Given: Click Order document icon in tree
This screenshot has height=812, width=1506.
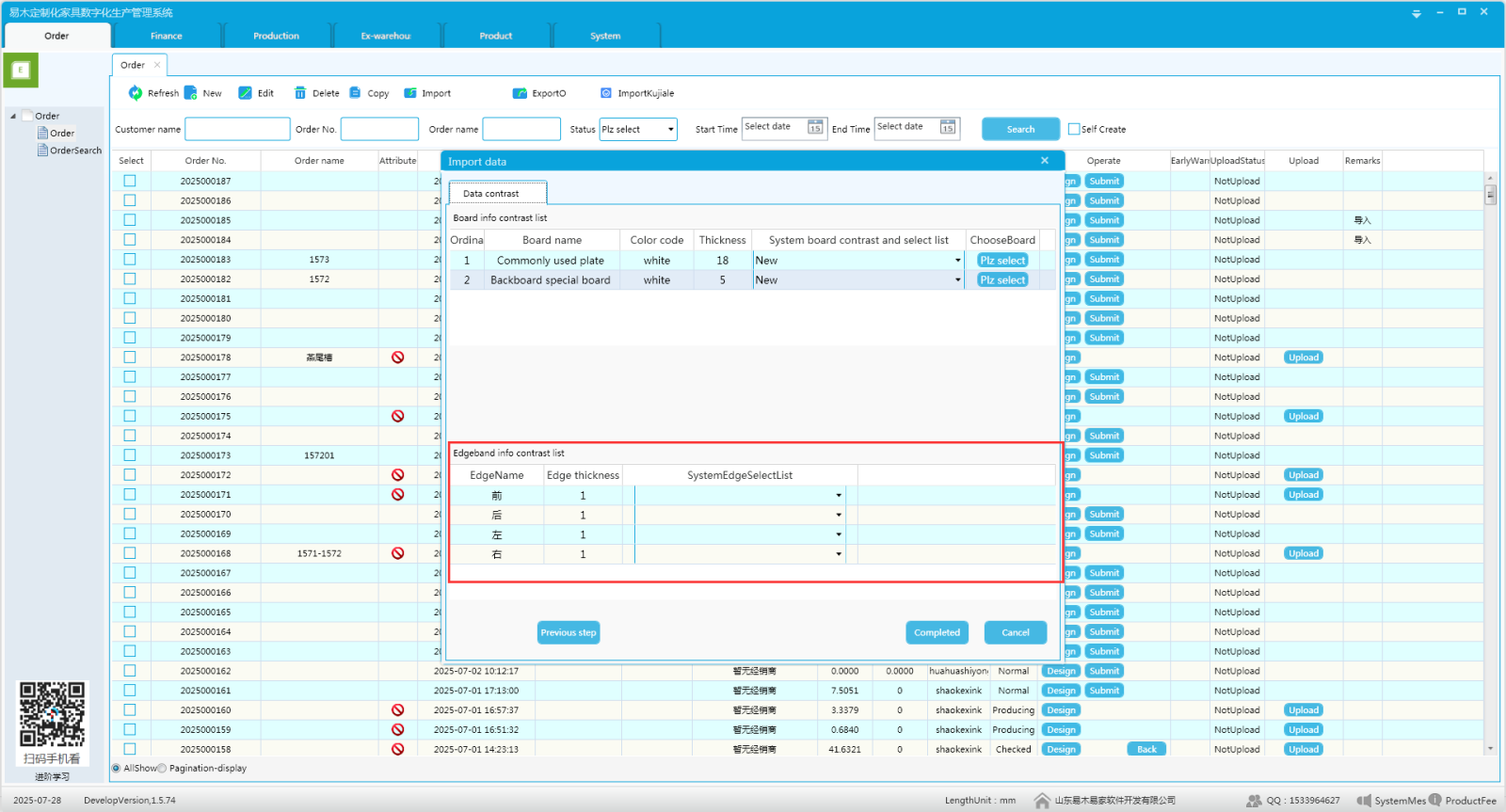Looking at the screenshot, I should (x=42, y=133).
